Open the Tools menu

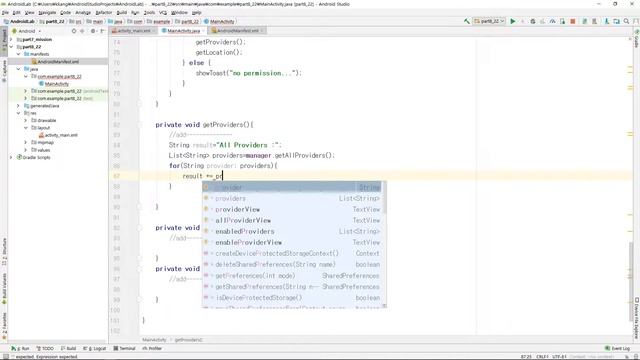(x=149, y=13)
